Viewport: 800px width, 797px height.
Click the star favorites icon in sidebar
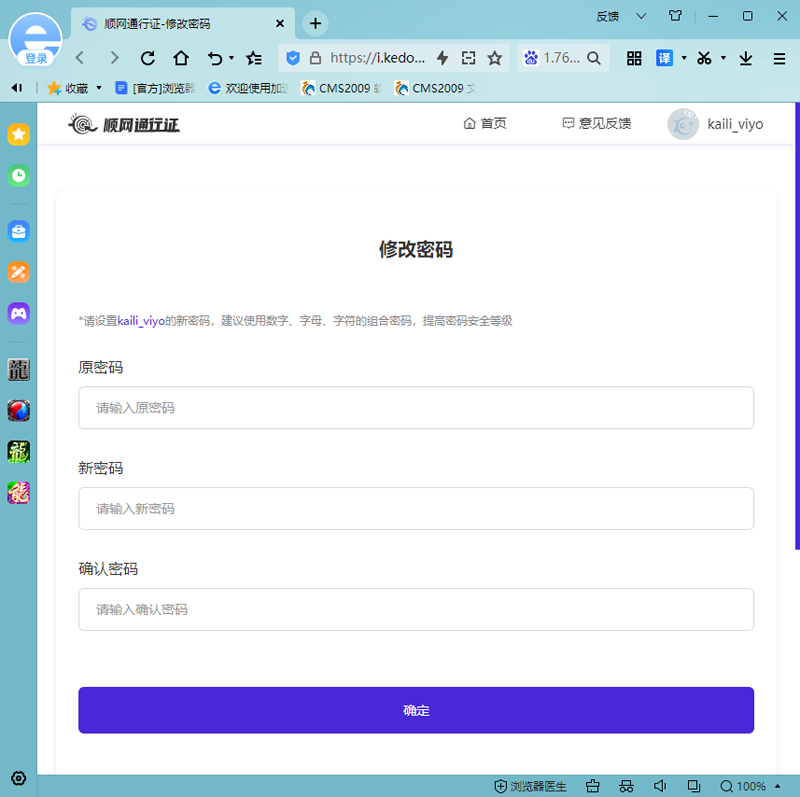(18, 135)
